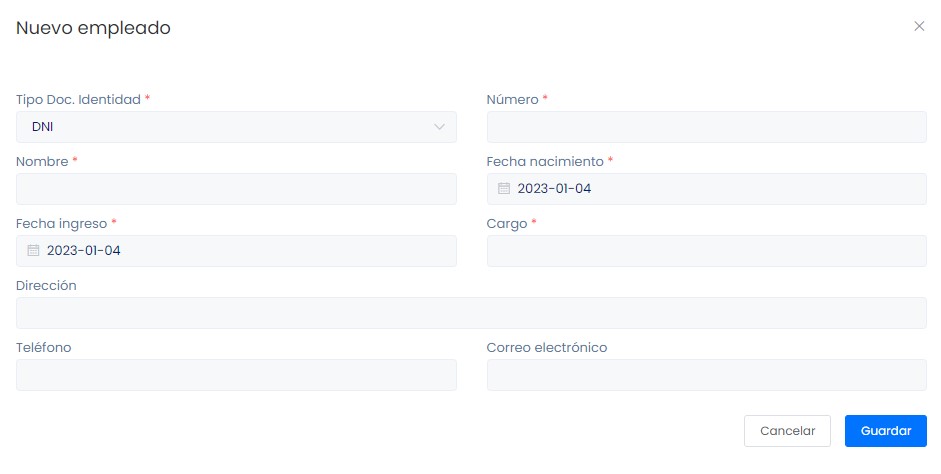This screenshot has height=474, width=941.
Task: Click the Nombre field label
Action: (42, 162)
